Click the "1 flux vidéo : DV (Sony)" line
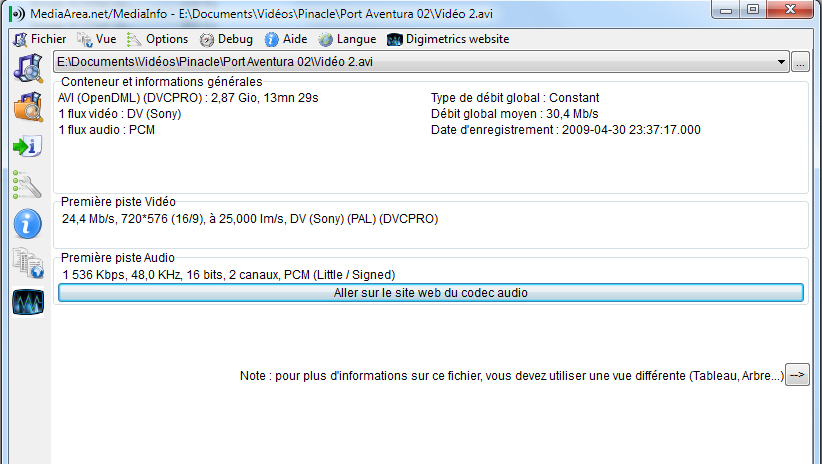This screenshot has width=822, height=464. pyautogui.click(x=120, y=114)
